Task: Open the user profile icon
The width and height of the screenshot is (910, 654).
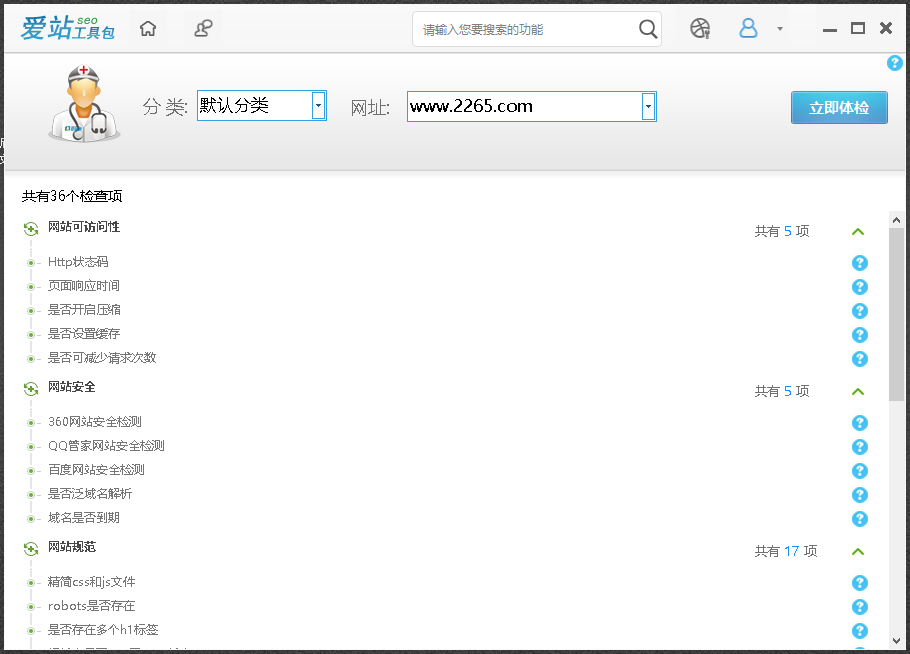Action: point(748,28)
